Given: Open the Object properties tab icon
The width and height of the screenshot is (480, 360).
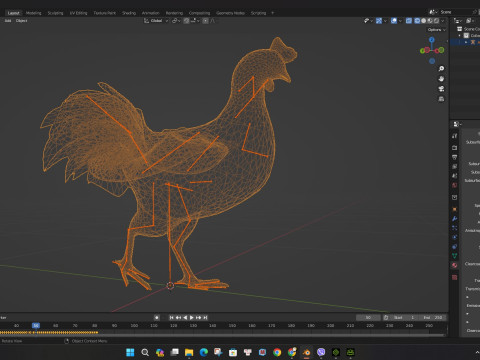Looking at the screenshot, I should click(x=455, y=209).
